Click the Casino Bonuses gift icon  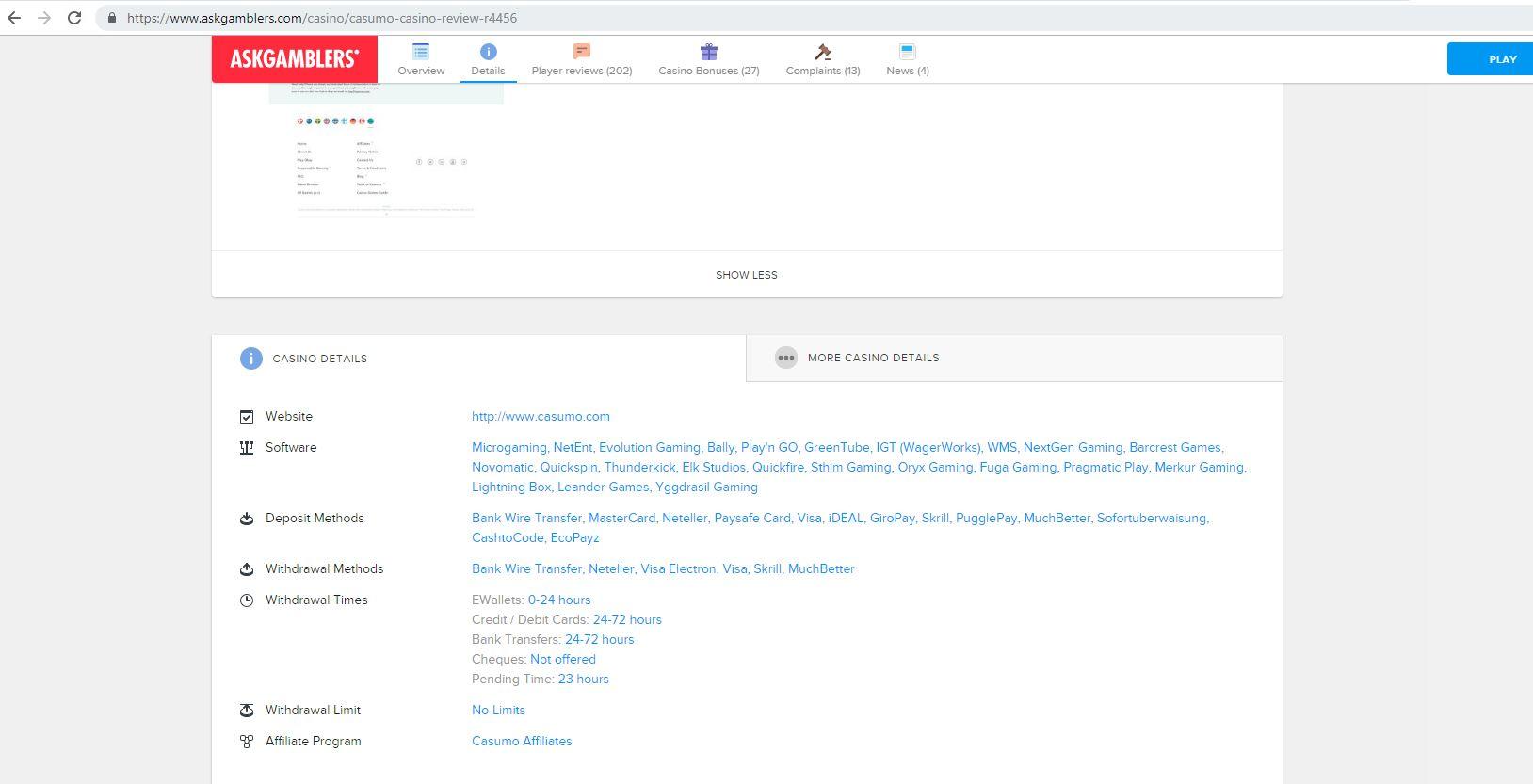click(709, 51)
